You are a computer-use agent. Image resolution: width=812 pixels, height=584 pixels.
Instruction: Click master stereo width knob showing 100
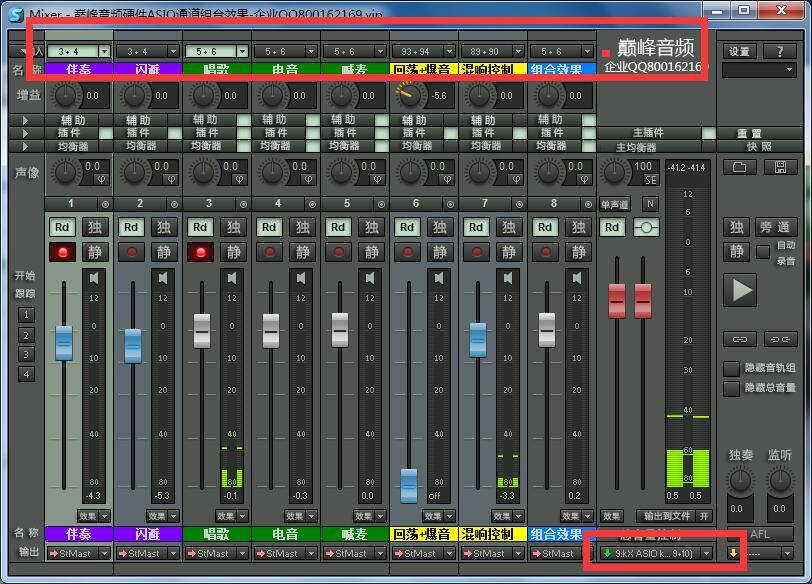(614, 172)
